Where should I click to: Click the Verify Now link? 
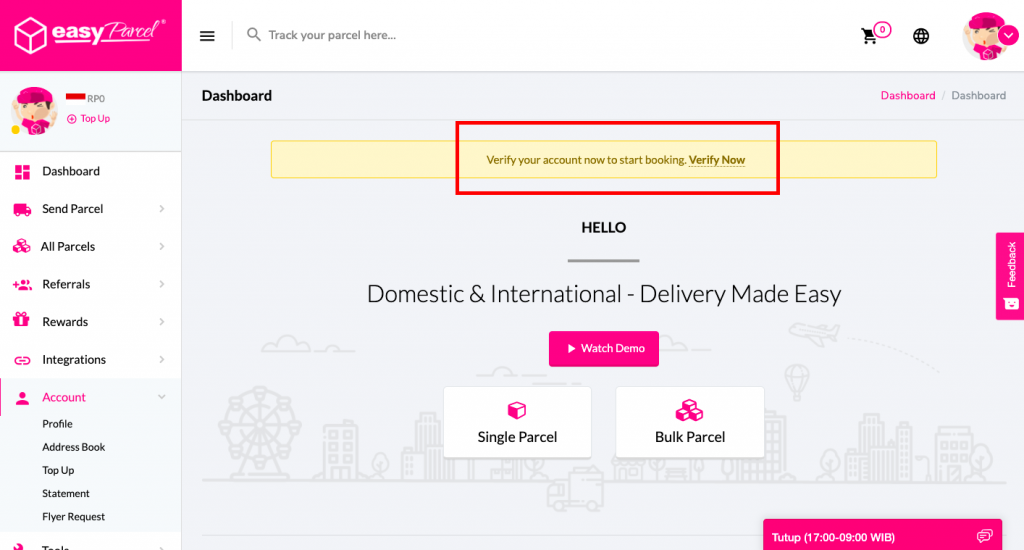(717, 160)
